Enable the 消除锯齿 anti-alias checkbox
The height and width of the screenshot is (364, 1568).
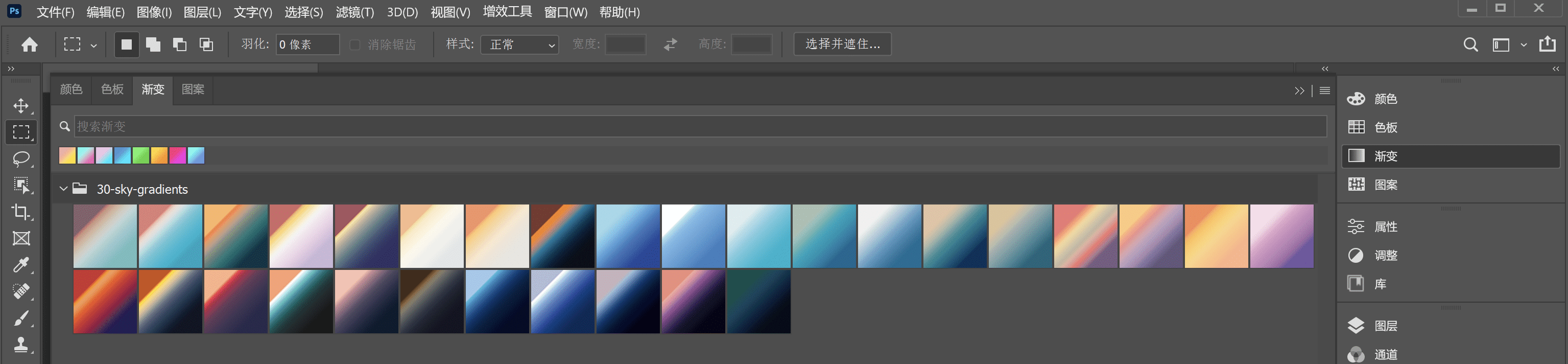[x=355, y=44]
